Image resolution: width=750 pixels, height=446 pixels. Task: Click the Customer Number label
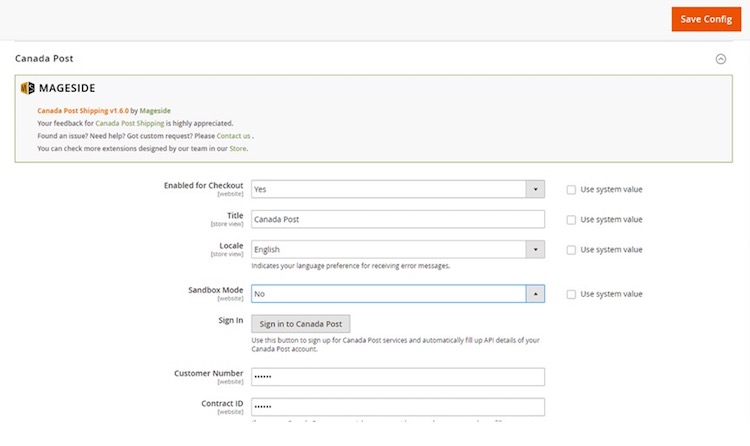coord(209,373)
